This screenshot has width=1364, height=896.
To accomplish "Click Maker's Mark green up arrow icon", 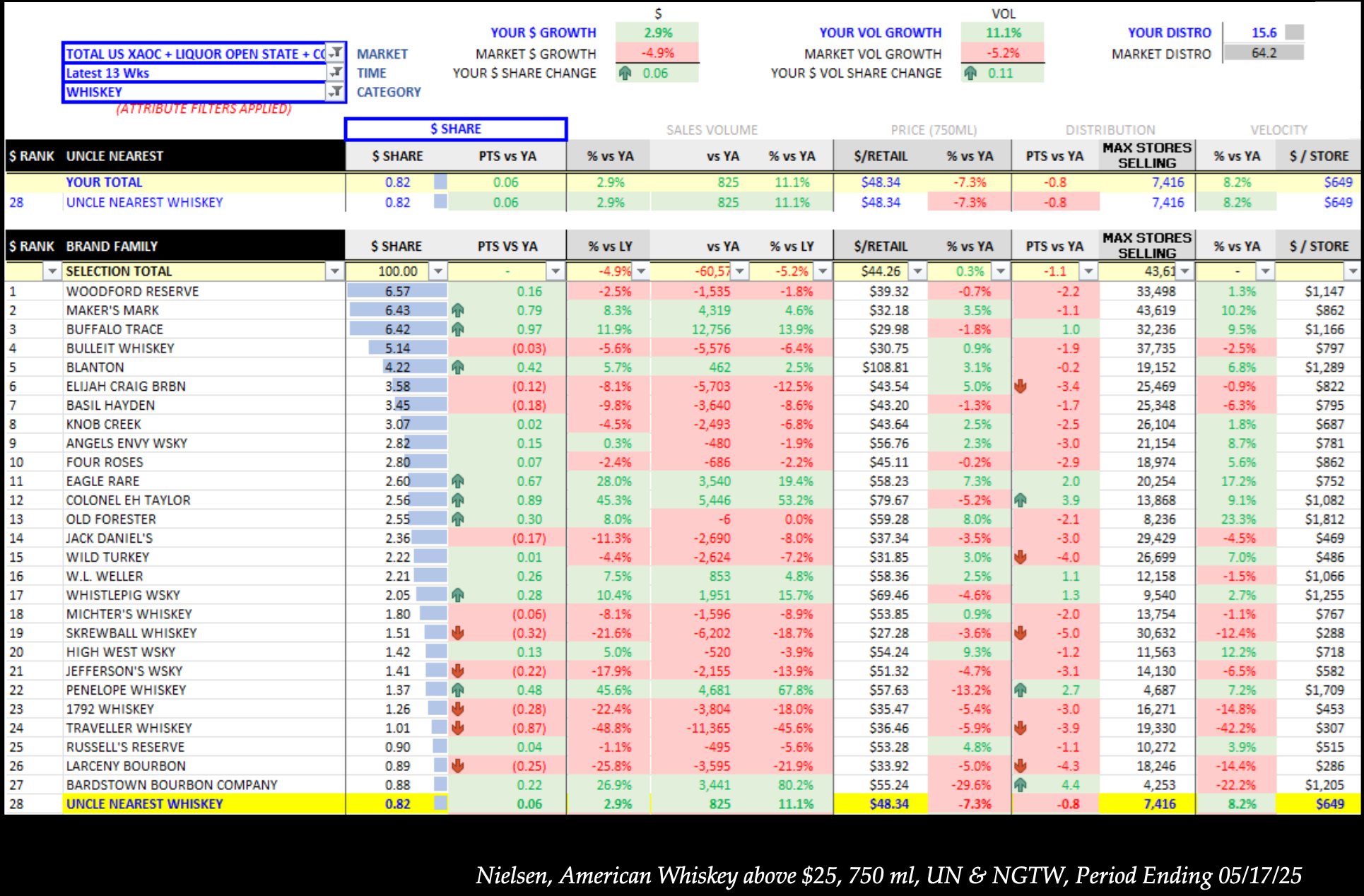I will pos(458,310).
